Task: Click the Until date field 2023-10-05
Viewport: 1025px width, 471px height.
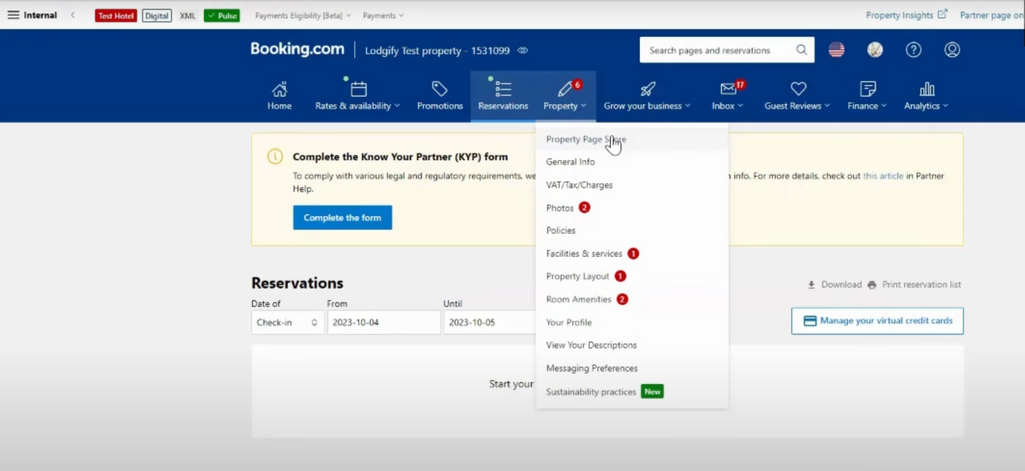Action: [489, 322]
